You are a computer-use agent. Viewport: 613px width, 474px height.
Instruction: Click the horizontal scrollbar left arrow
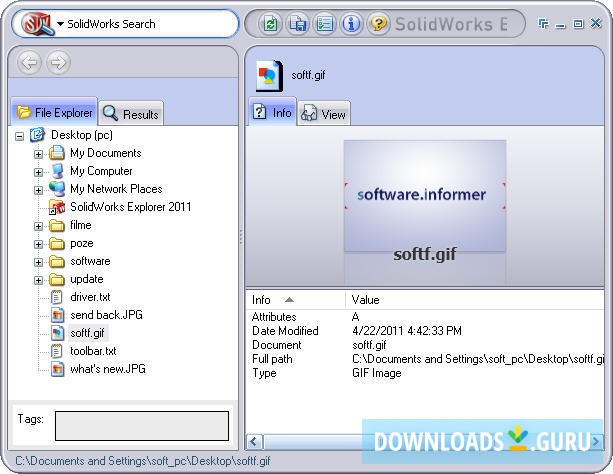(254, 442)
